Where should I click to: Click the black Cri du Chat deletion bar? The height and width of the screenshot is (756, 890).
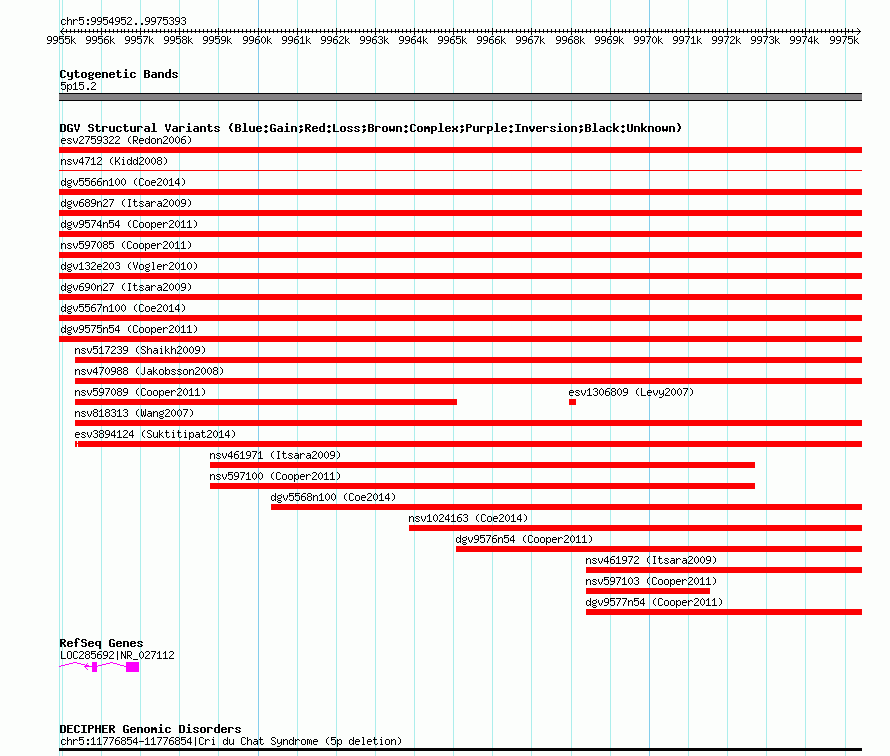[x=460, y=750]
